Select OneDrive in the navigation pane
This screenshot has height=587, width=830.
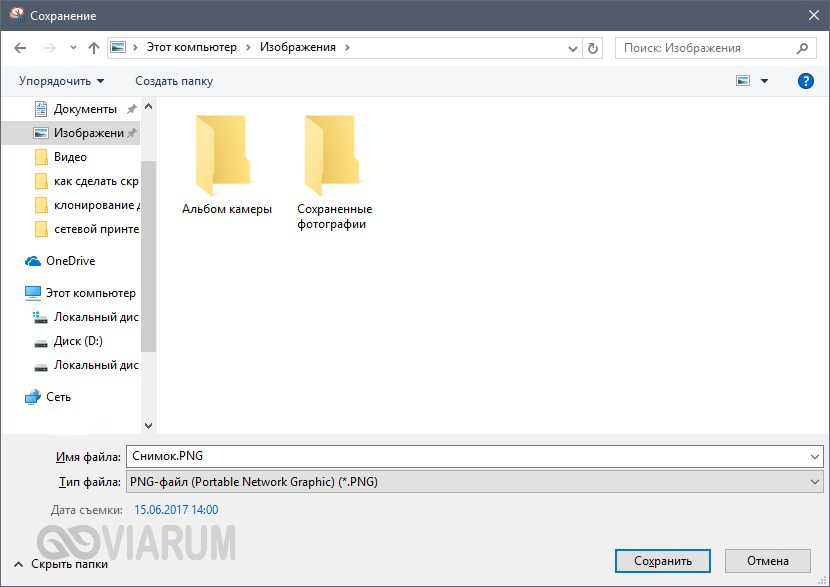click(70, 261)
